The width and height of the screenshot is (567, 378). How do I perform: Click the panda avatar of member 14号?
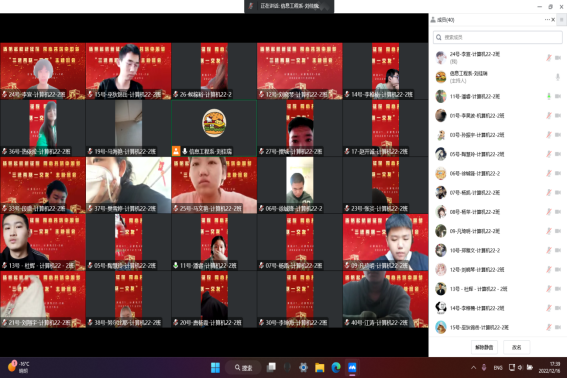[x=441, y=308]
